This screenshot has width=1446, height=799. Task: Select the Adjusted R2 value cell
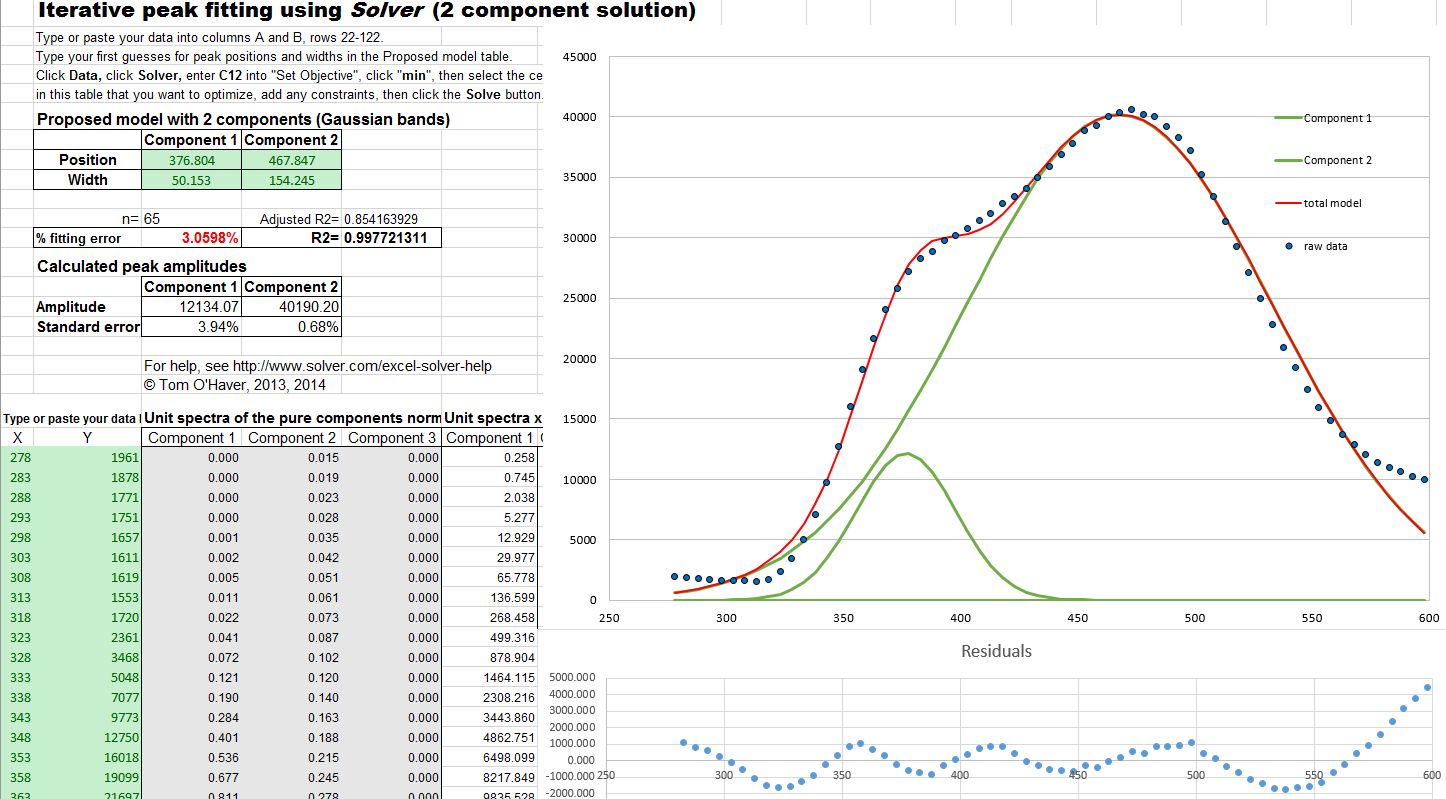[380, 218]
